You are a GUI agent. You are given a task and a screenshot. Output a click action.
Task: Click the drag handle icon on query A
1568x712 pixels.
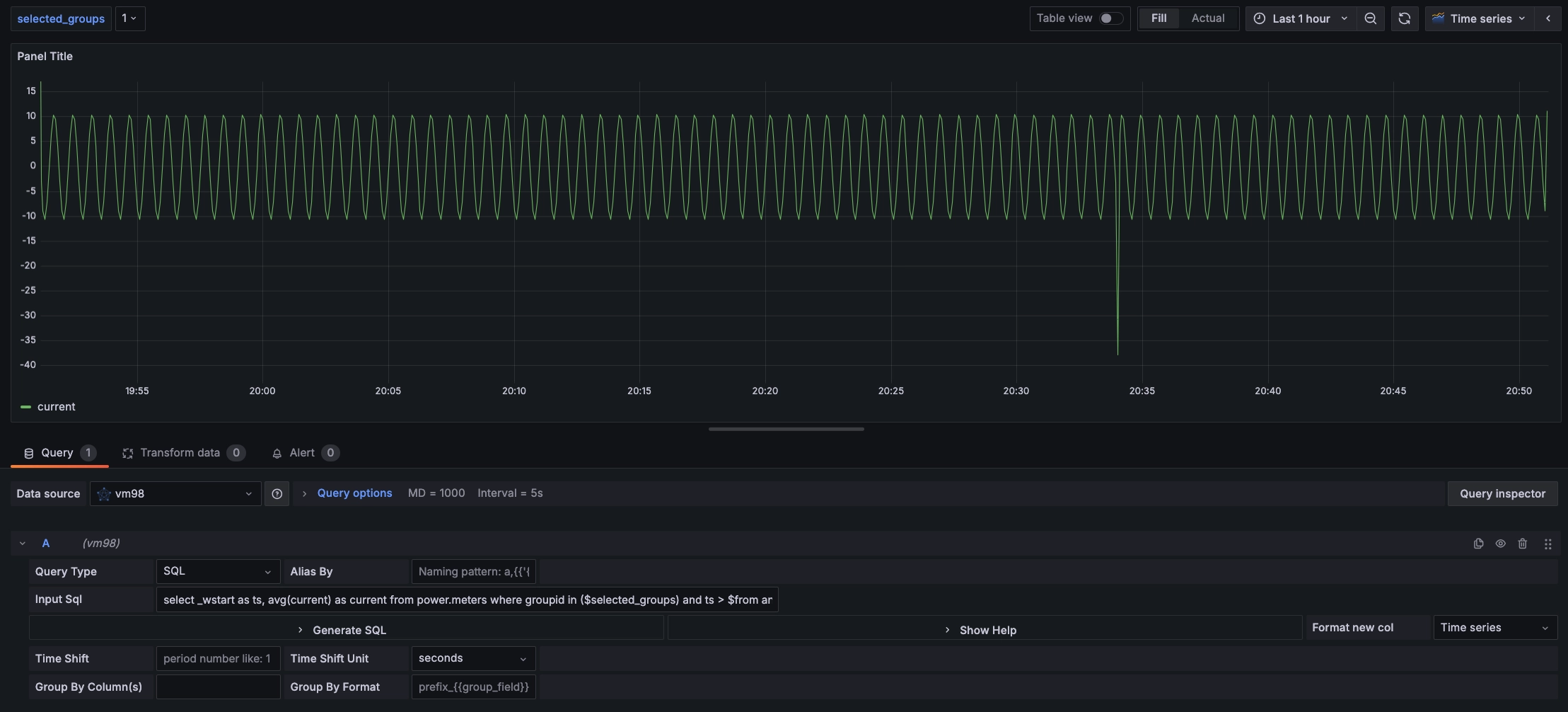tap(1547, 544)
